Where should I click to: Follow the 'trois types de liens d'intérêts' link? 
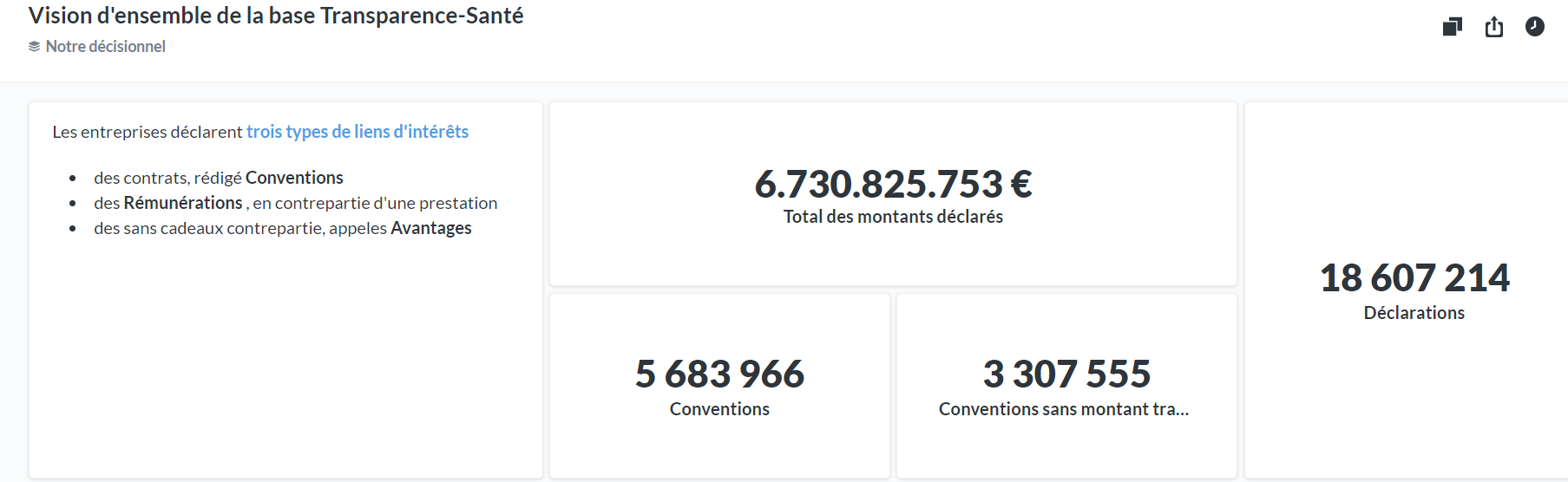(357, 132)
